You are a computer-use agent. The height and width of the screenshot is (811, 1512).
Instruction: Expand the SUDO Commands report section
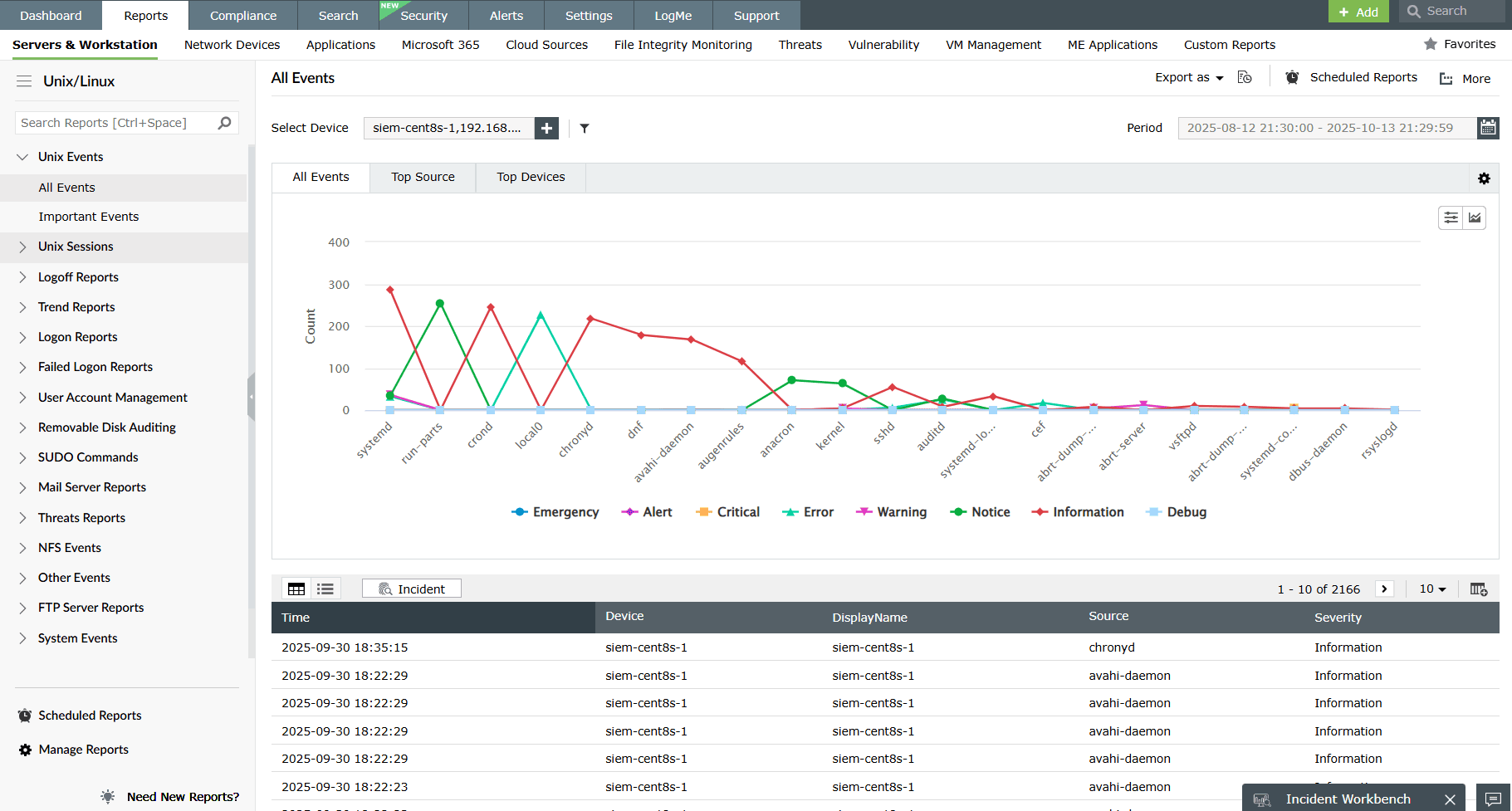(87, 457)
